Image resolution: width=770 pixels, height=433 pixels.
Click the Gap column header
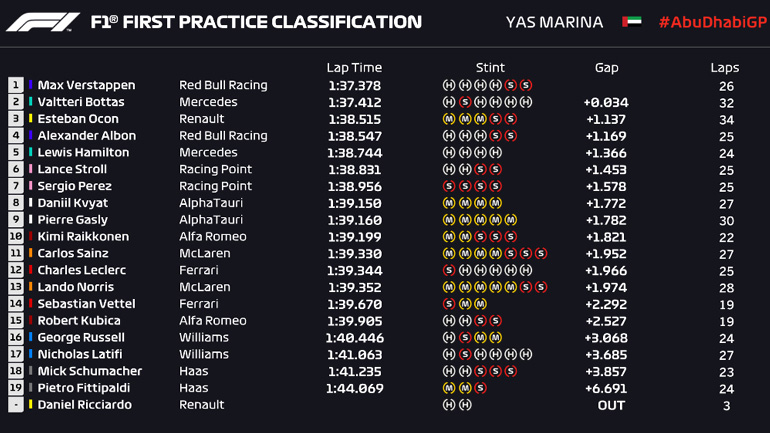point(606,68)
